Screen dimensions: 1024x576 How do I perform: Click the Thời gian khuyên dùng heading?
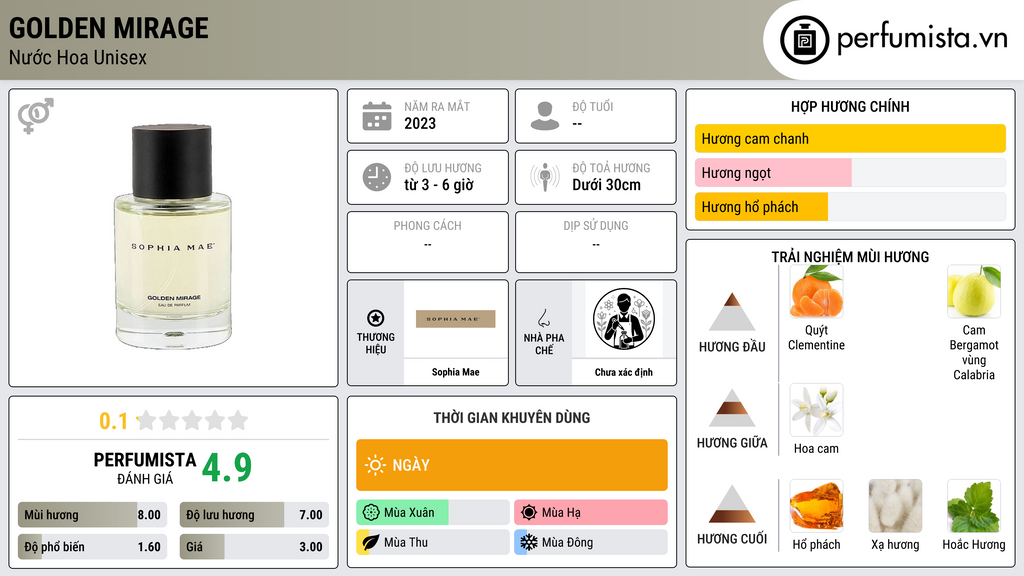(512, 417)
